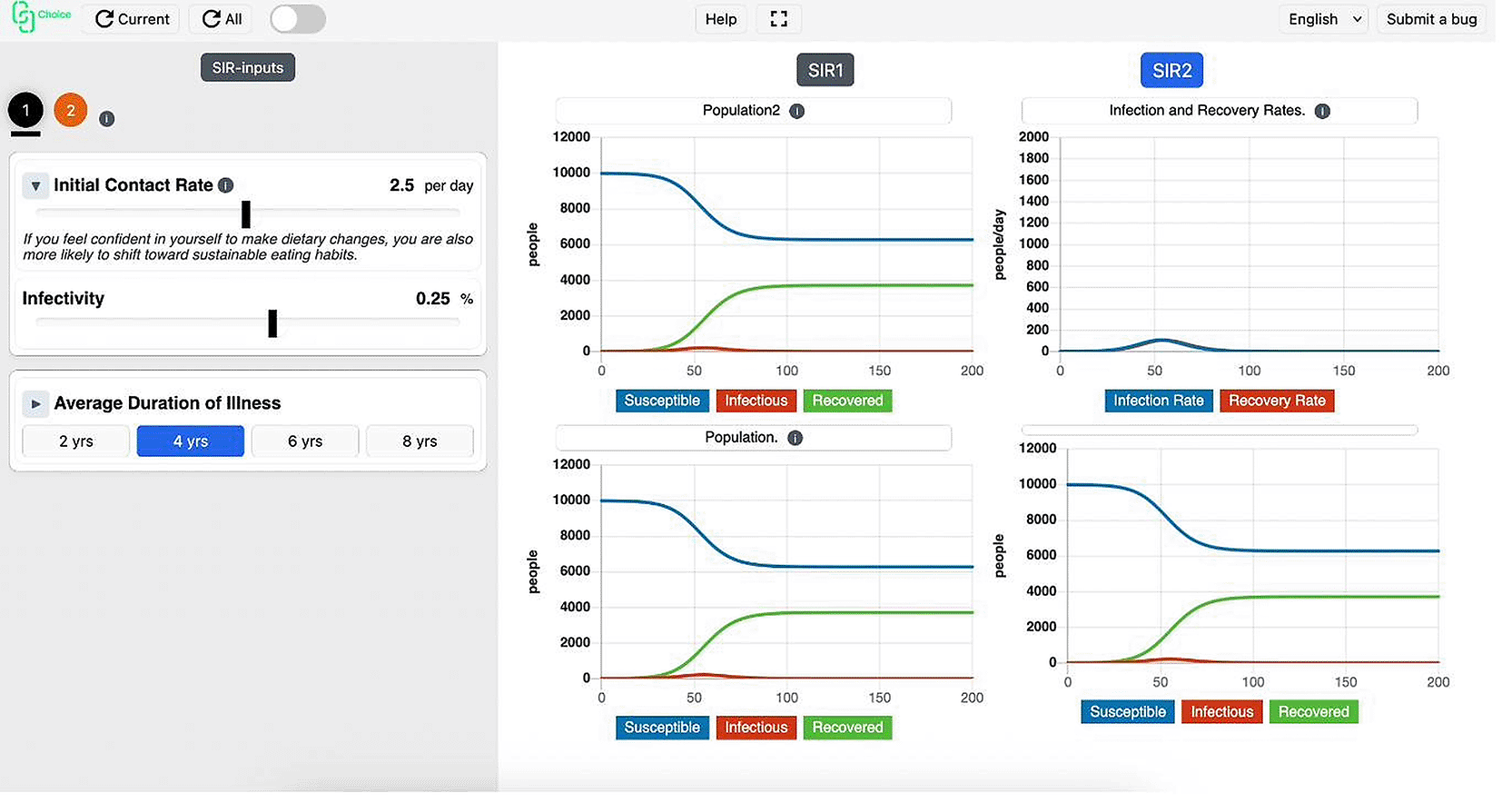Toggle Susceptible in the Population. chart legend
This screenshot has height=803, width=1512.
tap(662, 728)
